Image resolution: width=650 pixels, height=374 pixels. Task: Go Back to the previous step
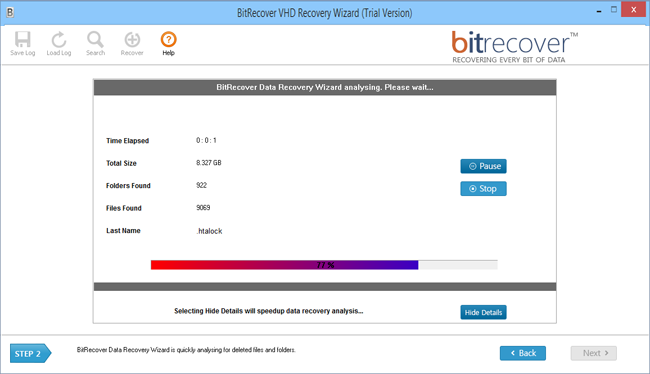point(523,353)
